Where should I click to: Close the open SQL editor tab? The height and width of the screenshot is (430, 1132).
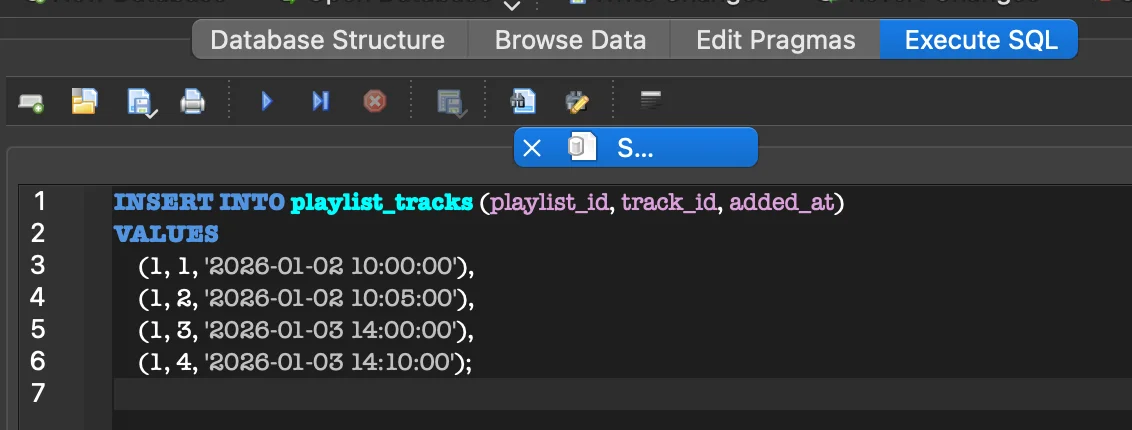pos(532,148)
